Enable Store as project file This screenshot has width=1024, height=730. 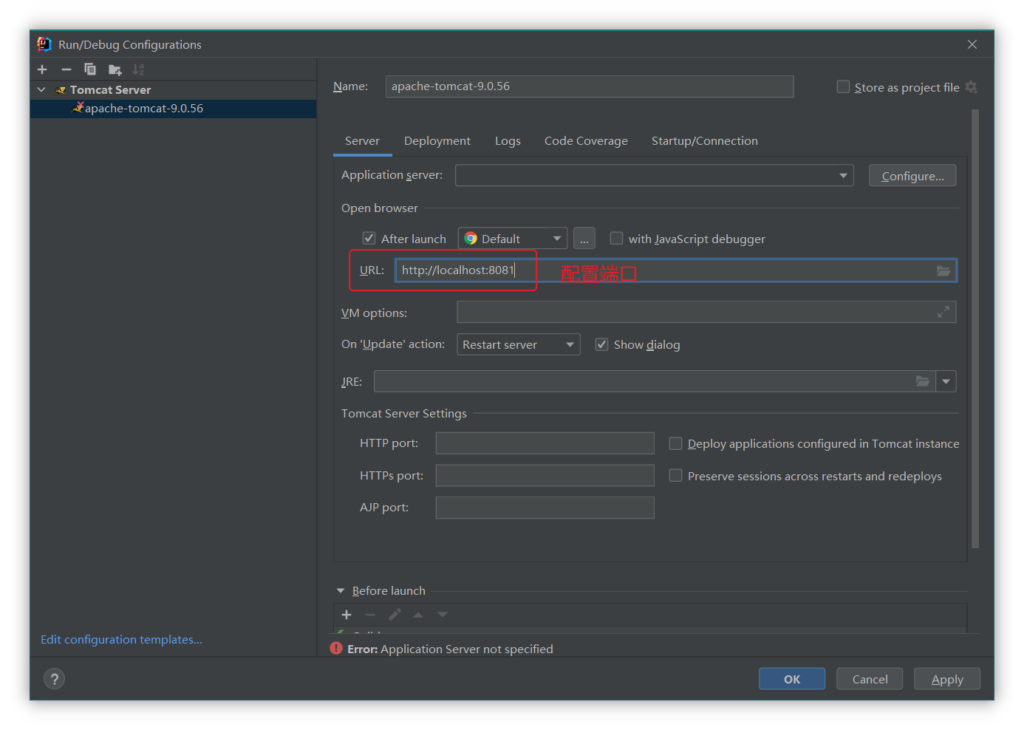tap(843, 87)
